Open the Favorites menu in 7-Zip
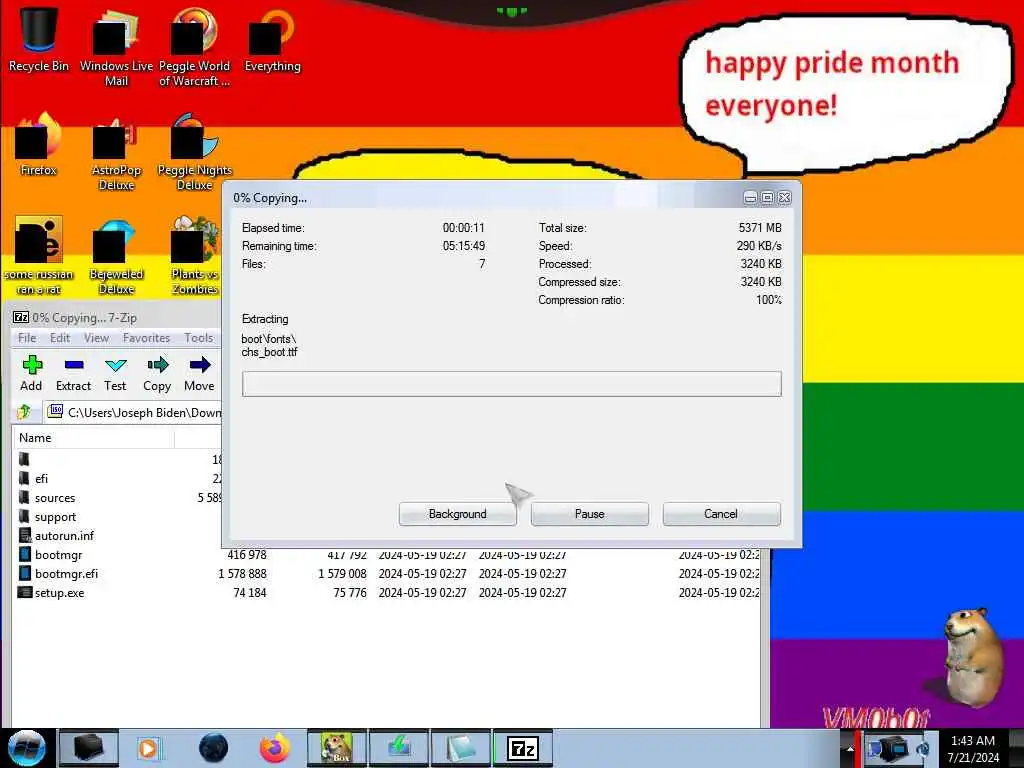 [x=146, y=338]
